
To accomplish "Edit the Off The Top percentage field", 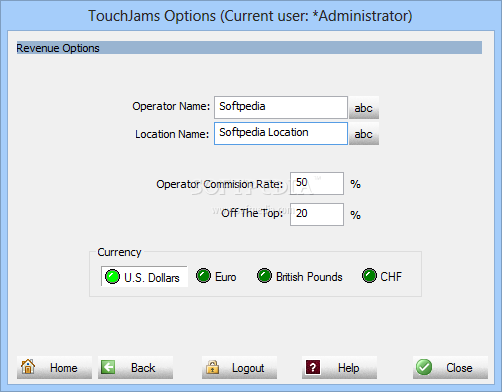I will pyautogui.click(x=317, y=214).
